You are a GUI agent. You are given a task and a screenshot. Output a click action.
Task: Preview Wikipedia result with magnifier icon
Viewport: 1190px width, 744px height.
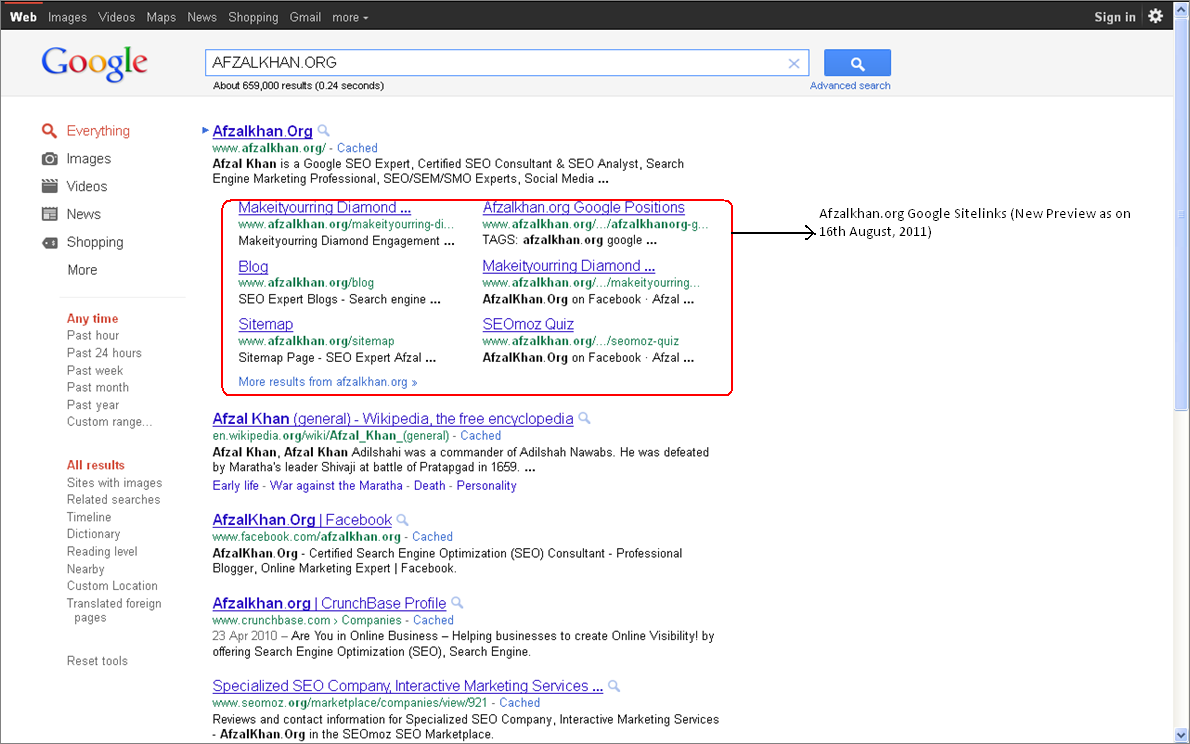pyautogui.click(x=584, y=418)
